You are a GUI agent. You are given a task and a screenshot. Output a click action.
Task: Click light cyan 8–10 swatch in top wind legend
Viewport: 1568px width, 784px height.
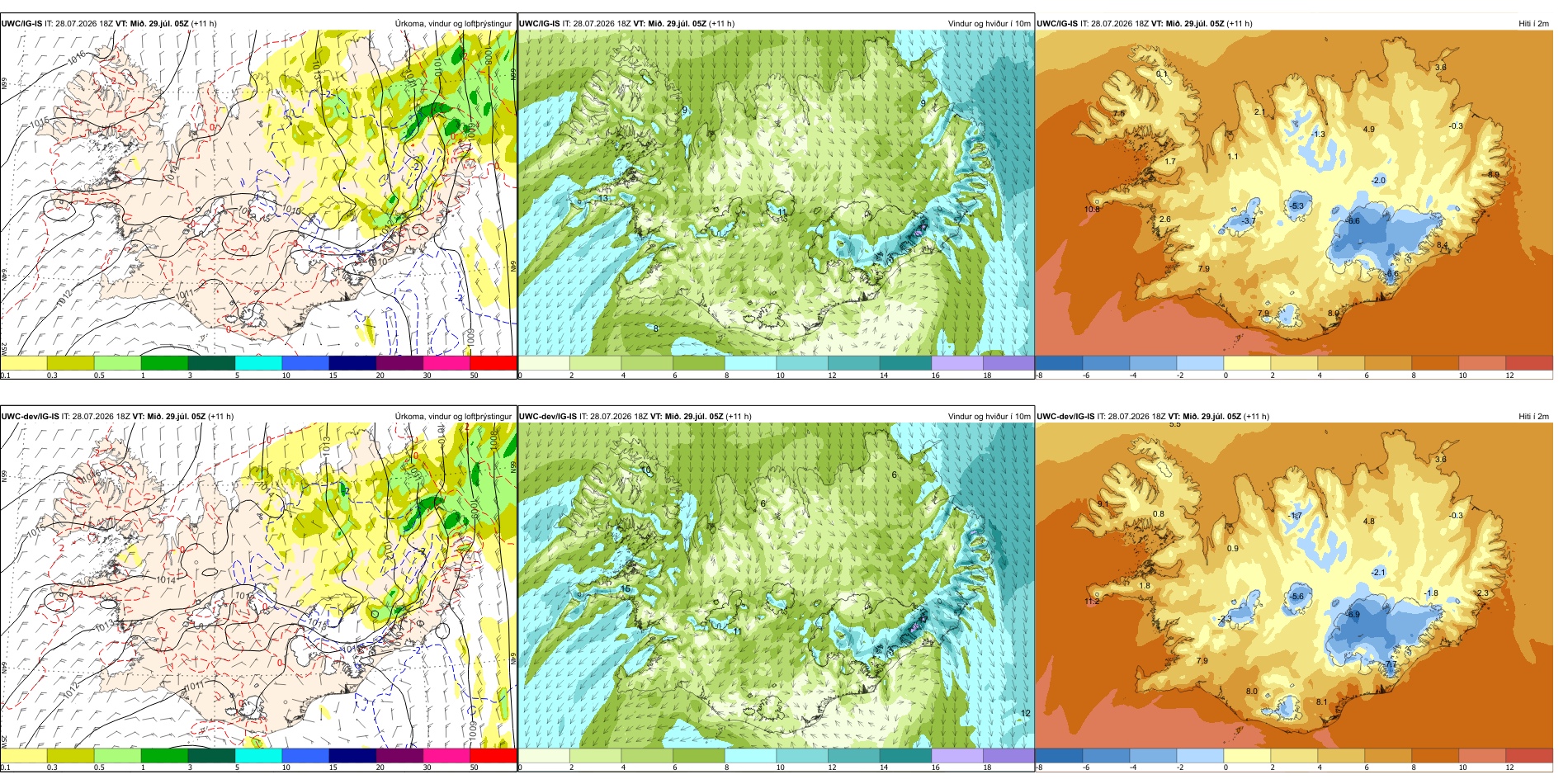tap(750, 362)
